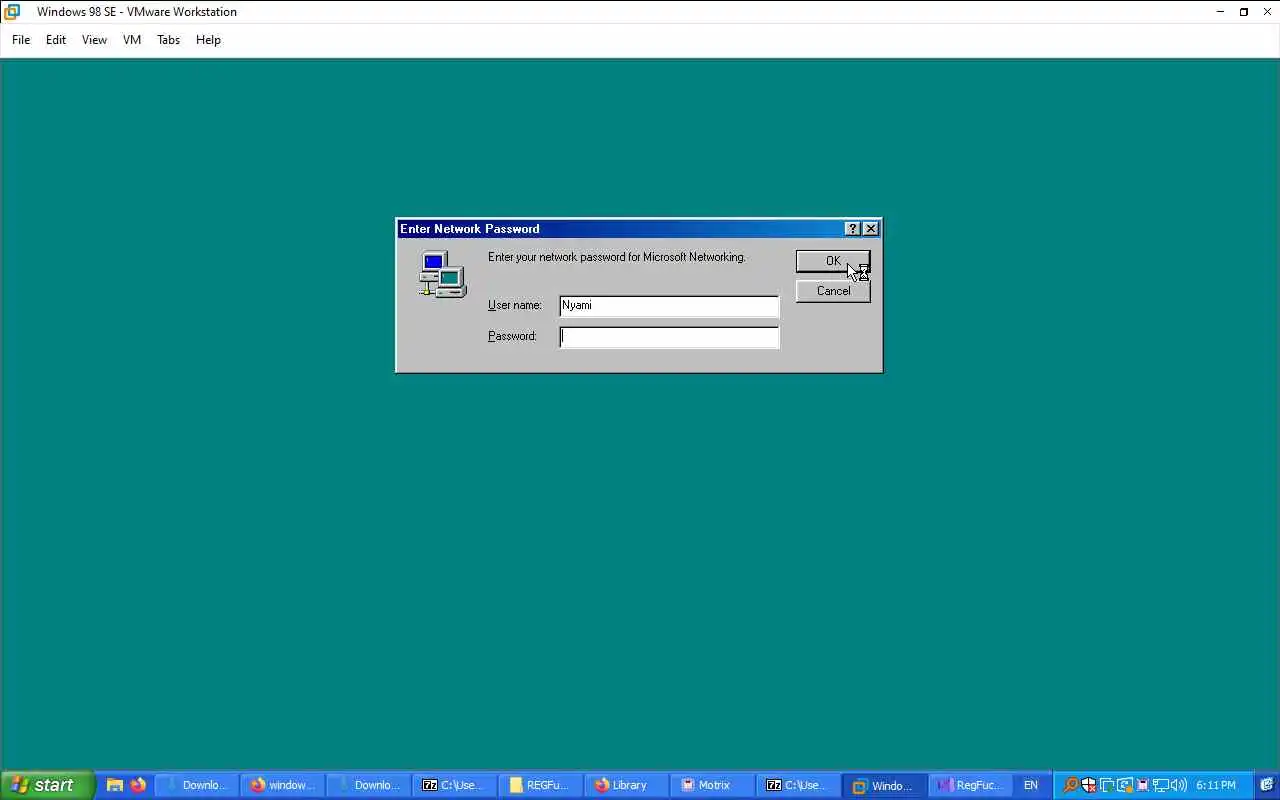Launch file explorer from quick launch
Viewport: 1280px width, 800px height.
(115, 785)
